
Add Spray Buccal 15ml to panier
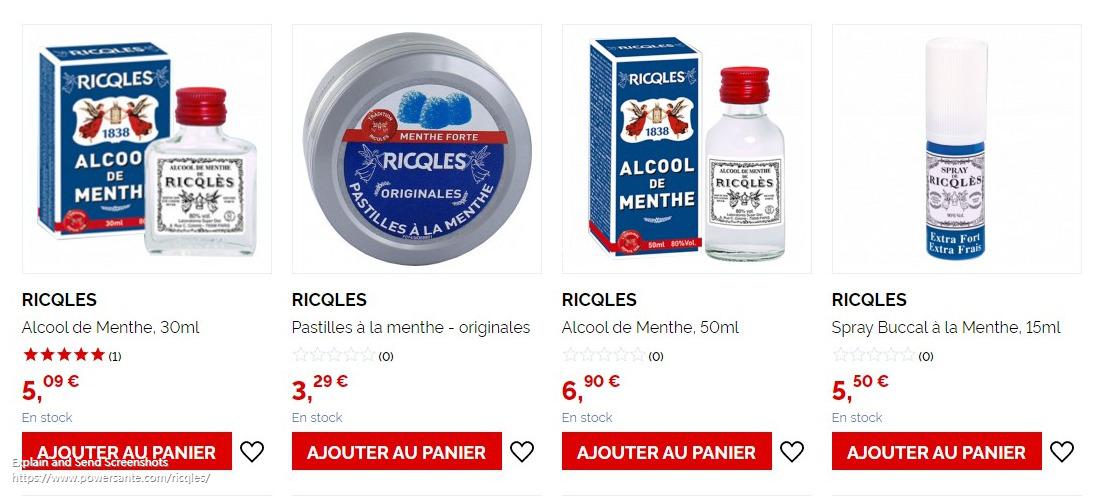[937, 451]
